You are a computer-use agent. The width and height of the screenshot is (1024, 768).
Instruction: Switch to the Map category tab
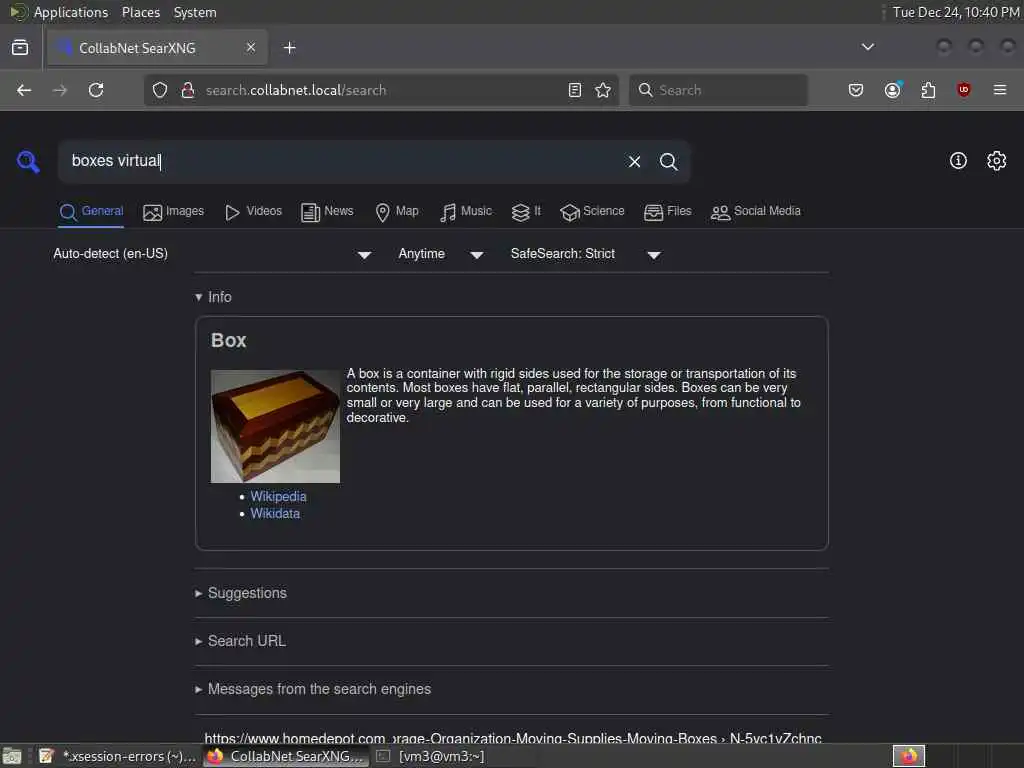click(x=396, y=212)
